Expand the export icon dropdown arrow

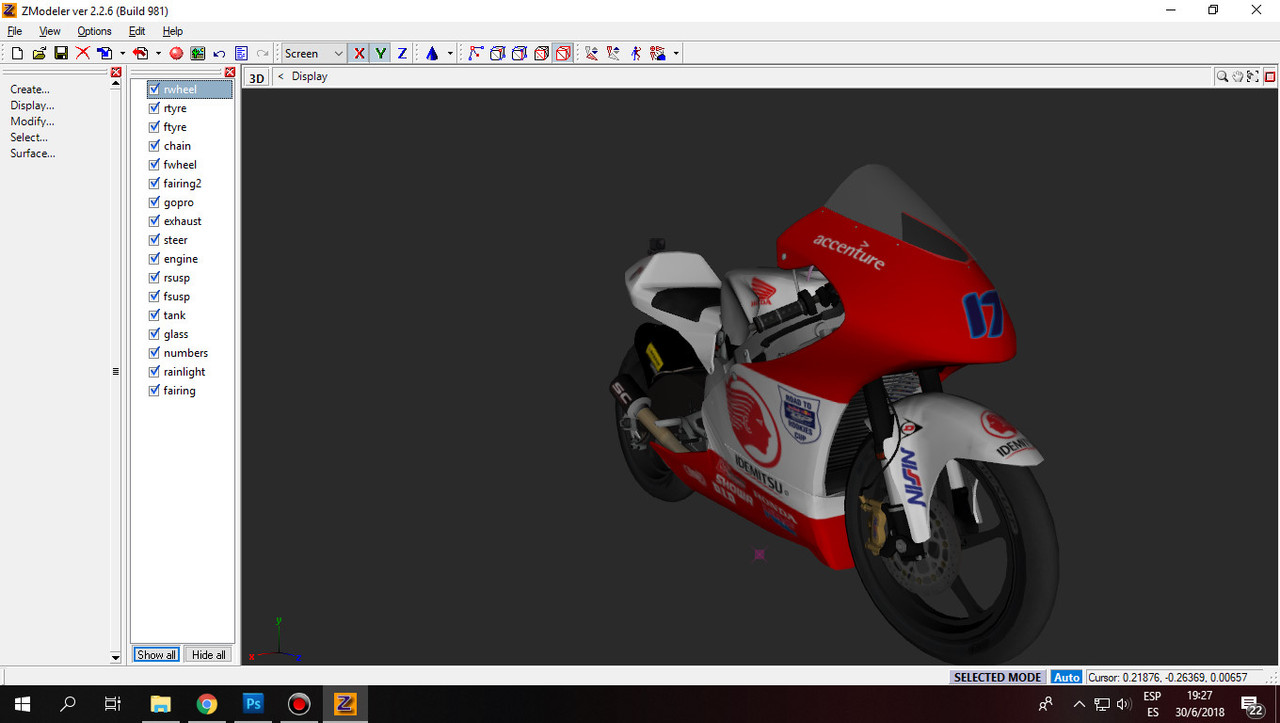coord(158,53)
